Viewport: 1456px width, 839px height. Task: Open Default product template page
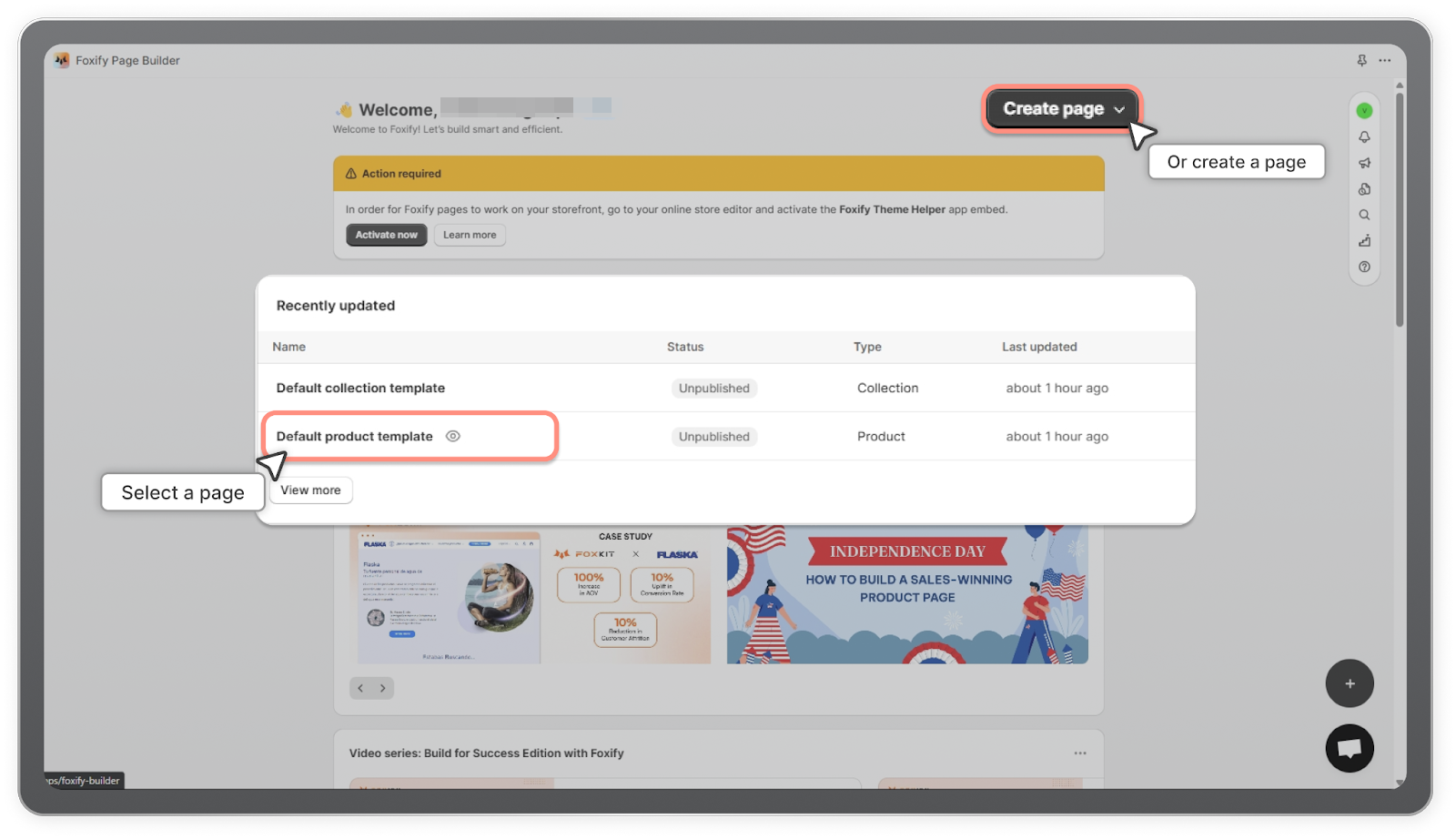pyautogui.click(x=355, y=436)
